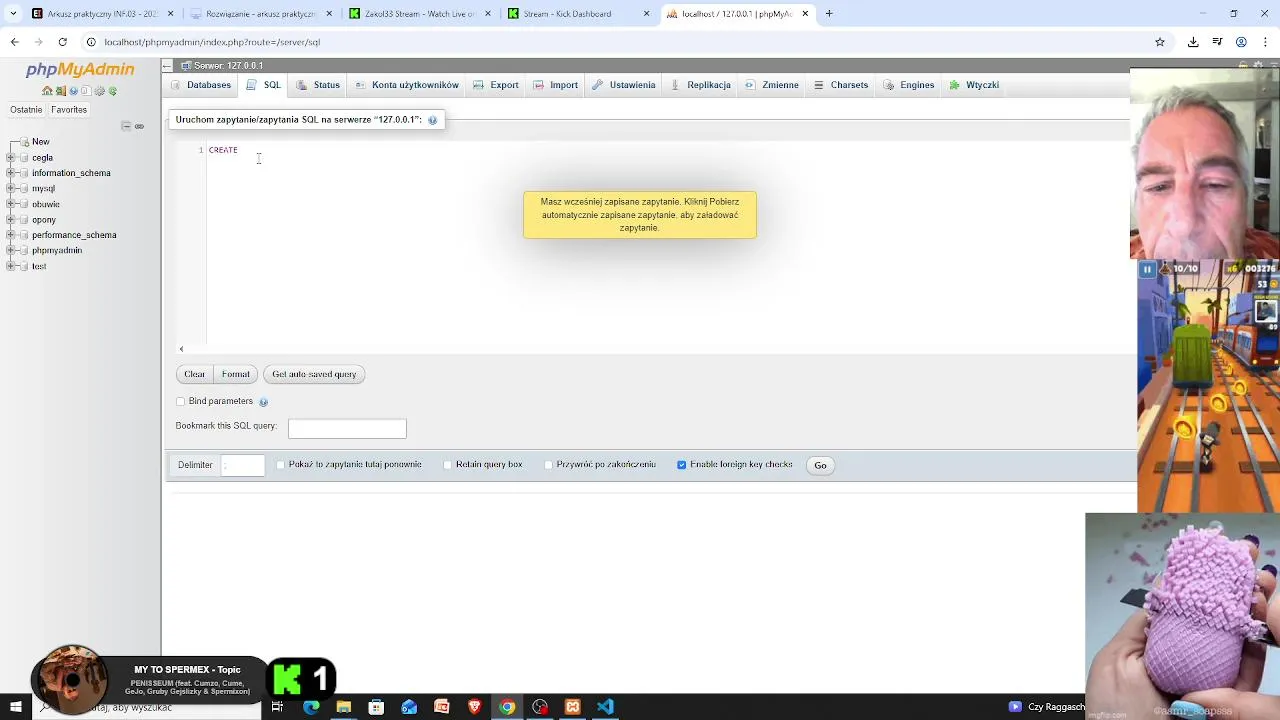Expand the opony database node
Screen dimensions: 1280x720
tap(11, 220)
